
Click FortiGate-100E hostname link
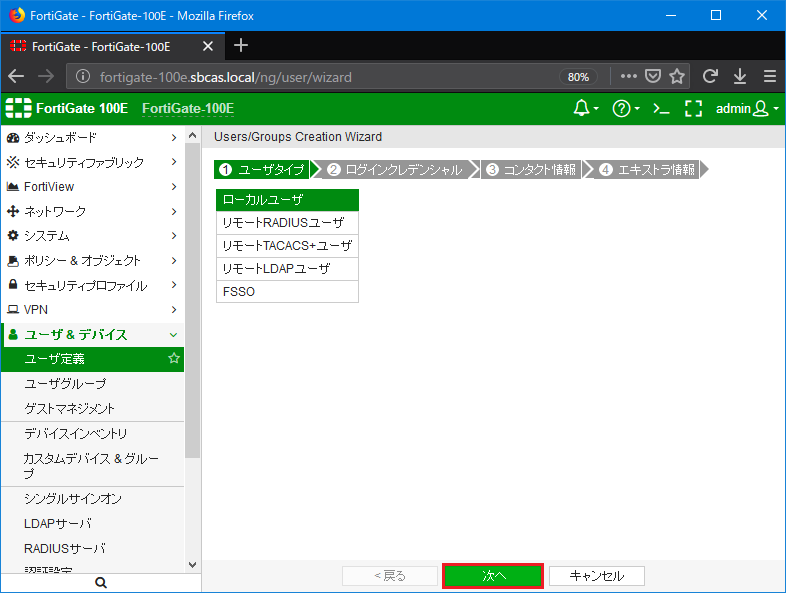(188, 109)
